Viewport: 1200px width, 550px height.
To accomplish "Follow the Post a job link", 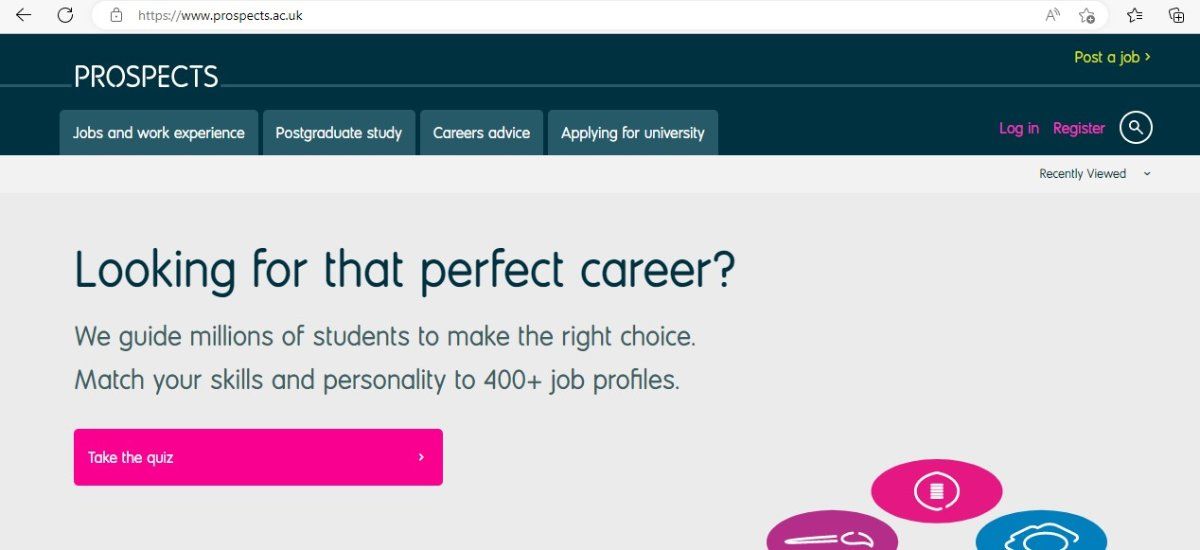I will (x=1112, y=57).
